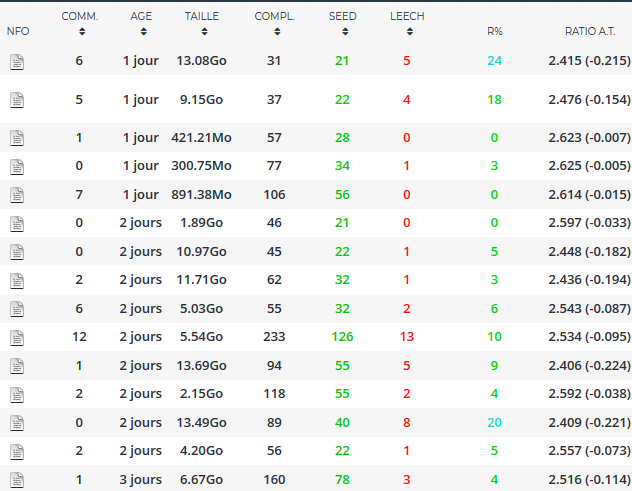Image resolution: width=632 pixels, height=491 pixels.
Task: Open NFO icon for 10.97Go row
Action: click(17, 252)
